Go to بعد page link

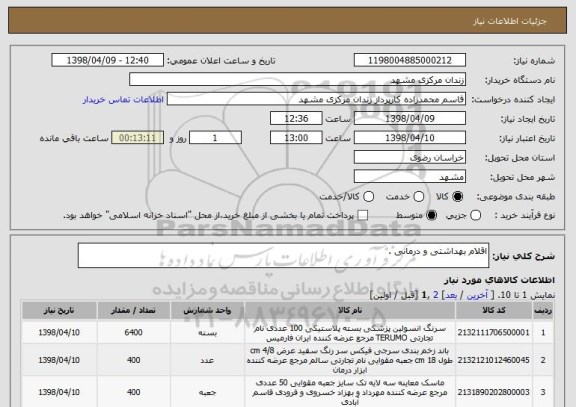click(x=451, y=295)
